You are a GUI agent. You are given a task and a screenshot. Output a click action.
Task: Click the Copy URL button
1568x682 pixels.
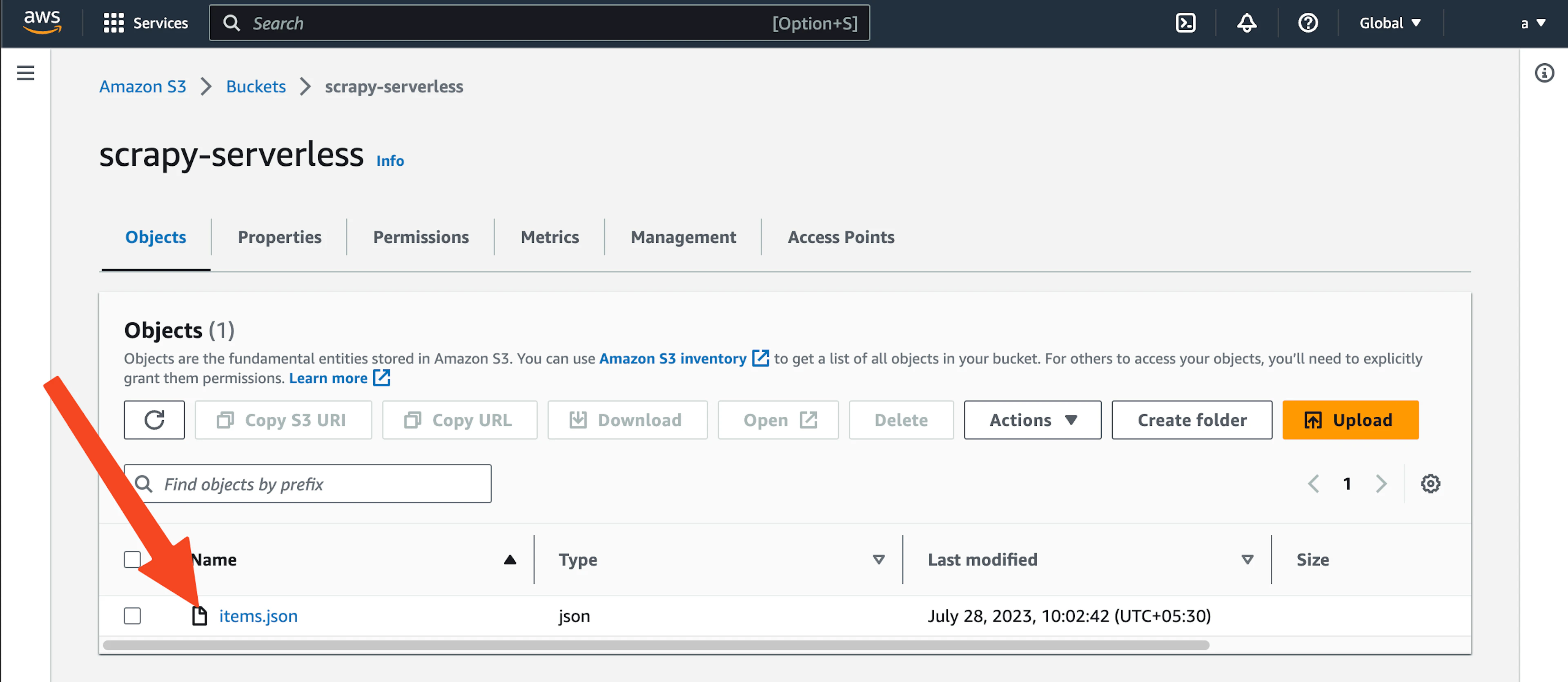coord(459,420)
